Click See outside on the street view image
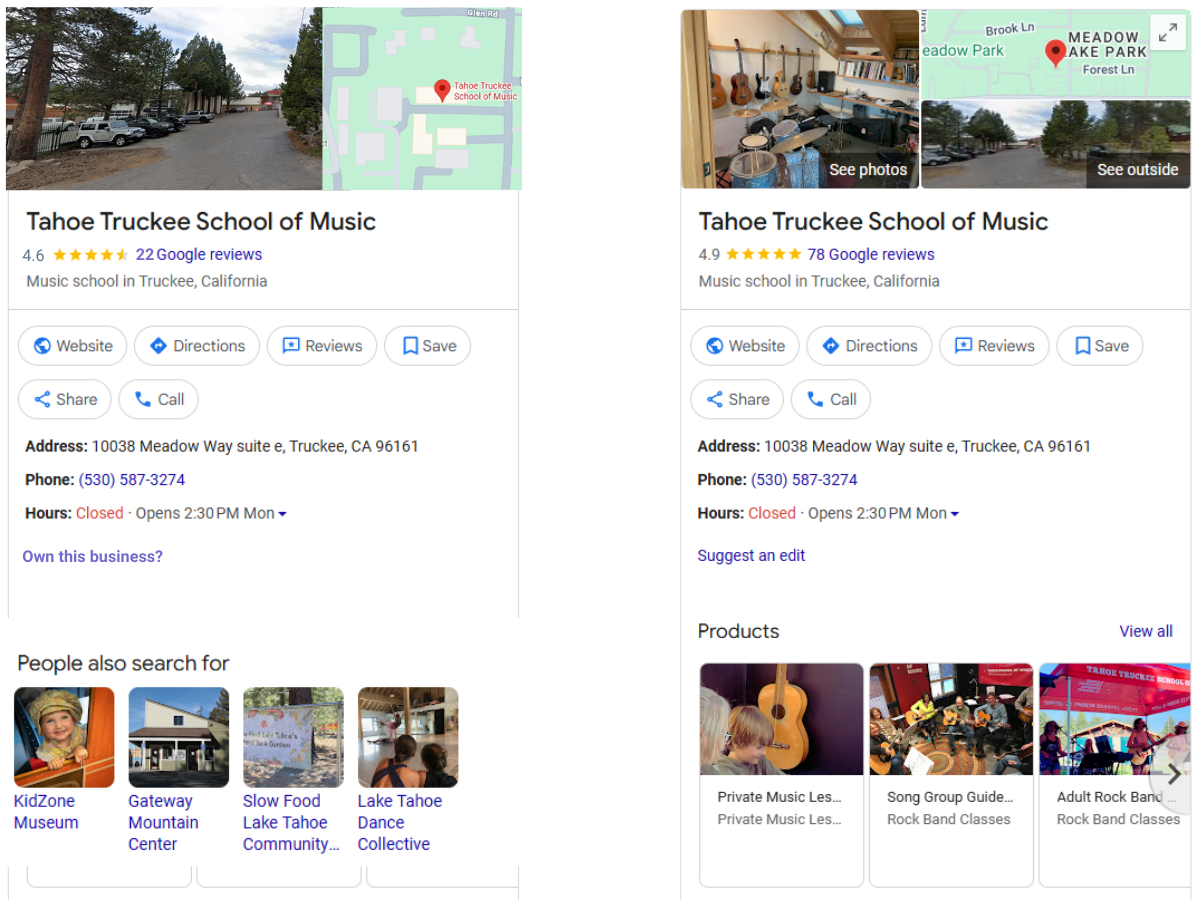Viewport: 1200px width, 900px height. tap(1138, 170)
